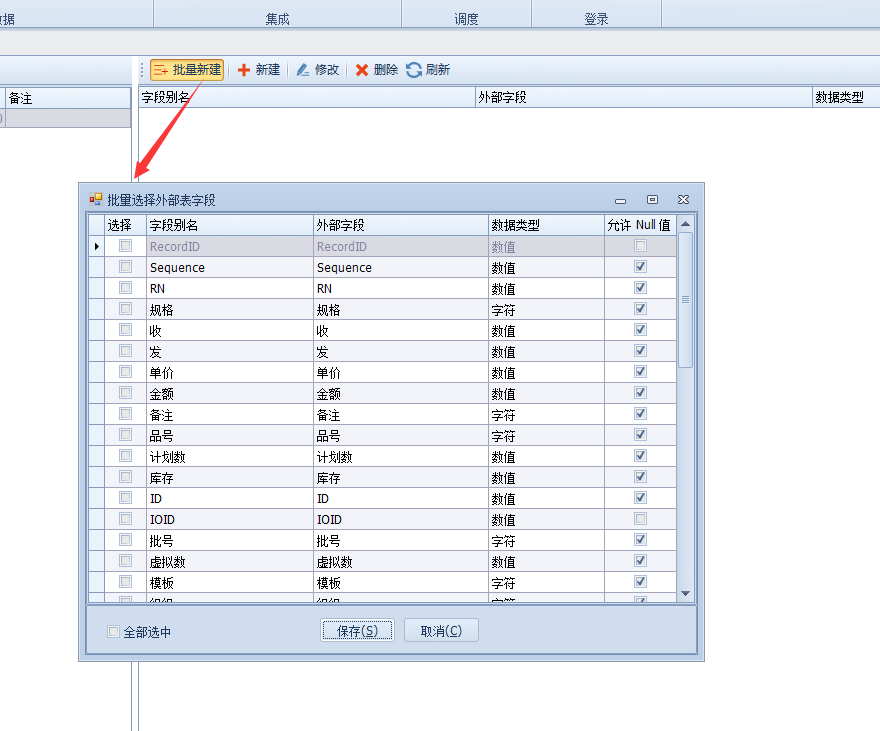880x731 pixels.
Task: Click the 批量新建 batch-create toolbar icon
Action: [x=161, y=70]
